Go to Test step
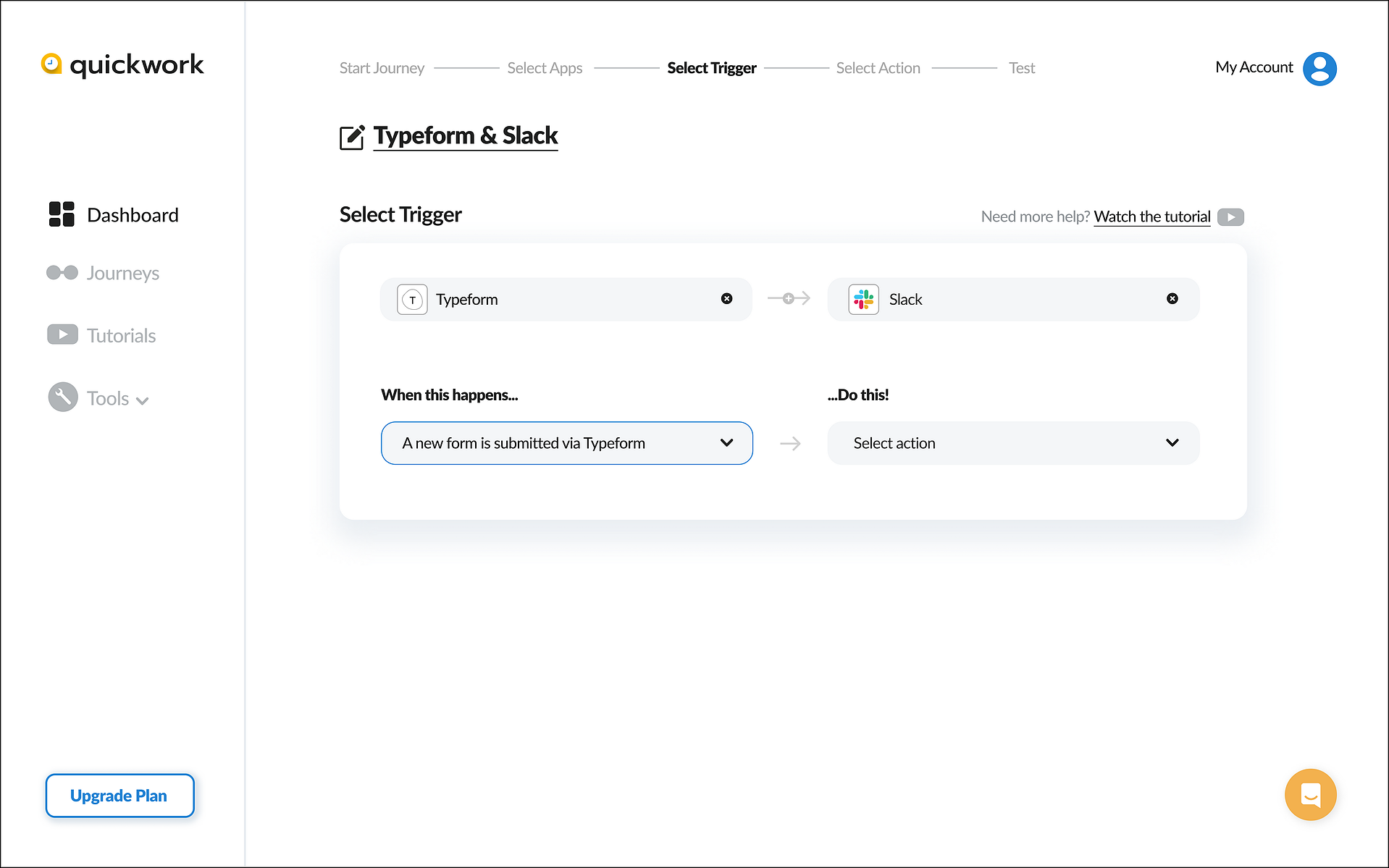1389x868 pixels. (x=1022, y=68)
